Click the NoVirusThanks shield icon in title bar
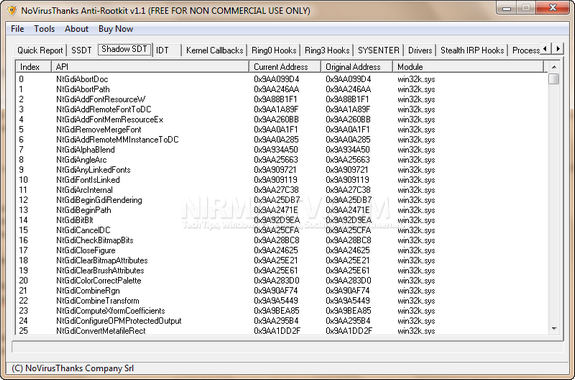 (12, 10)
